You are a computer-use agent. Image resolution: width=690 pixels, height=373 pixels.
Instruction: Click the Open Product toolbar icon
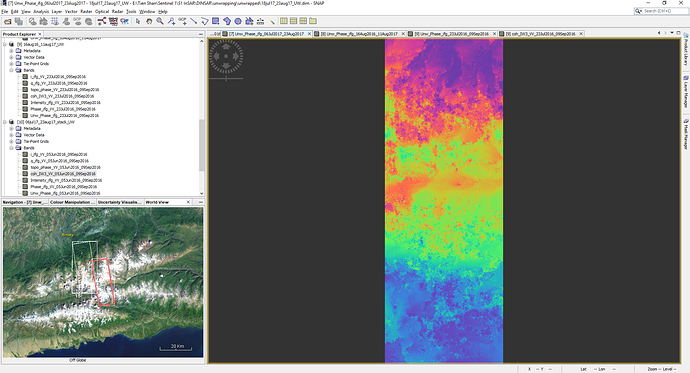7,21
